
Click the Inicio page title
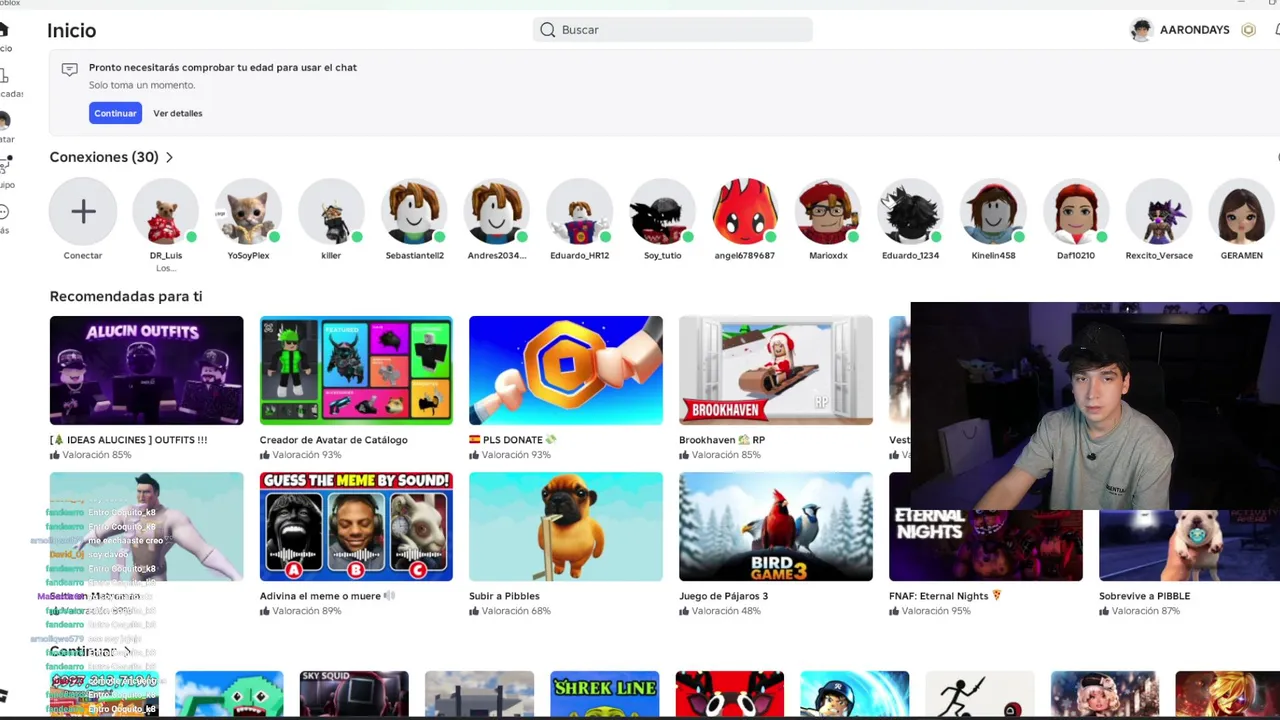72,31
